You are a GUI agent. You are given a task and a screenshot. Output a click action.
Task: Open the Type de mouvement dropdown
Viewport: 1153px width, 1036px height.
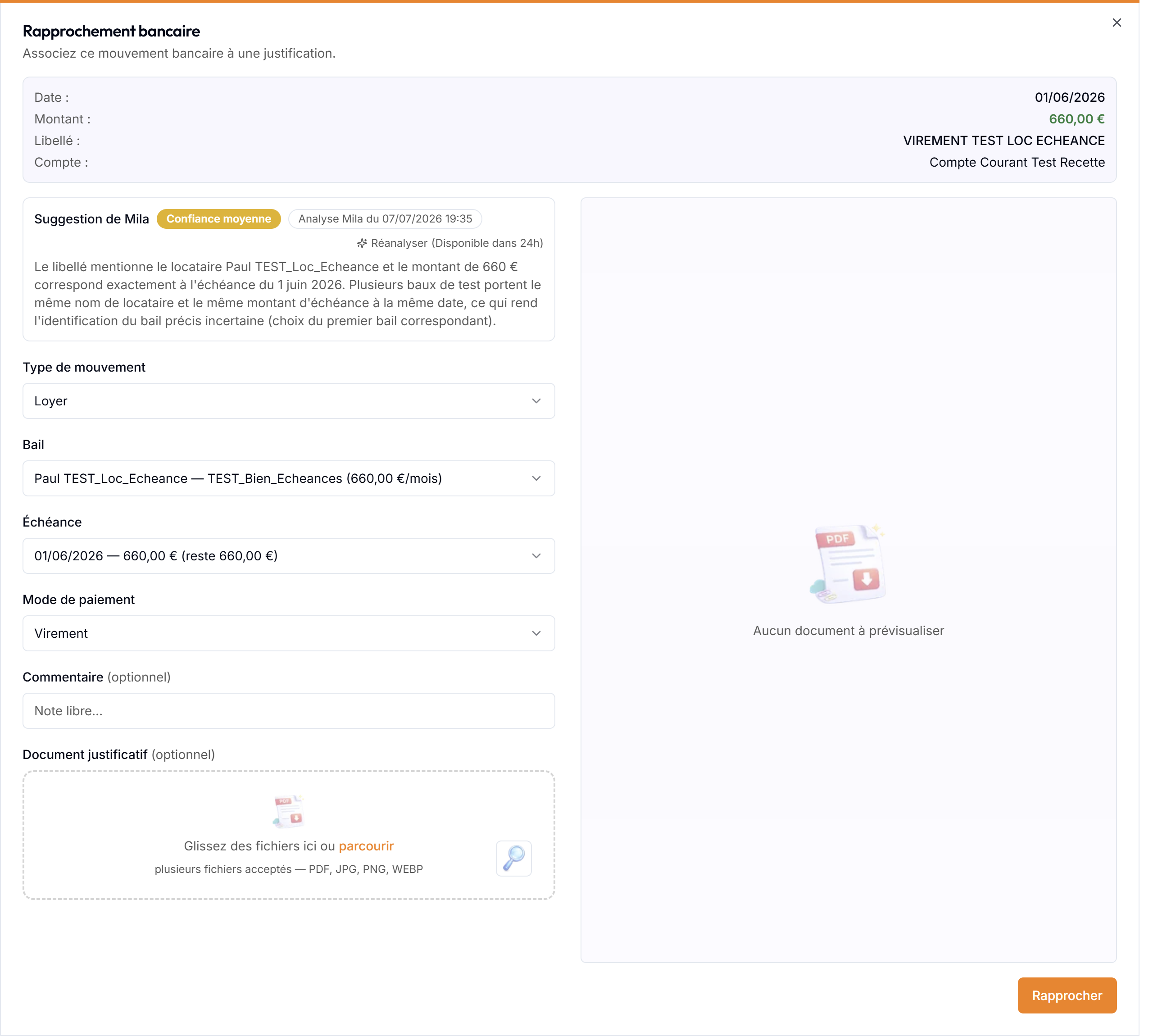(289, 401)
